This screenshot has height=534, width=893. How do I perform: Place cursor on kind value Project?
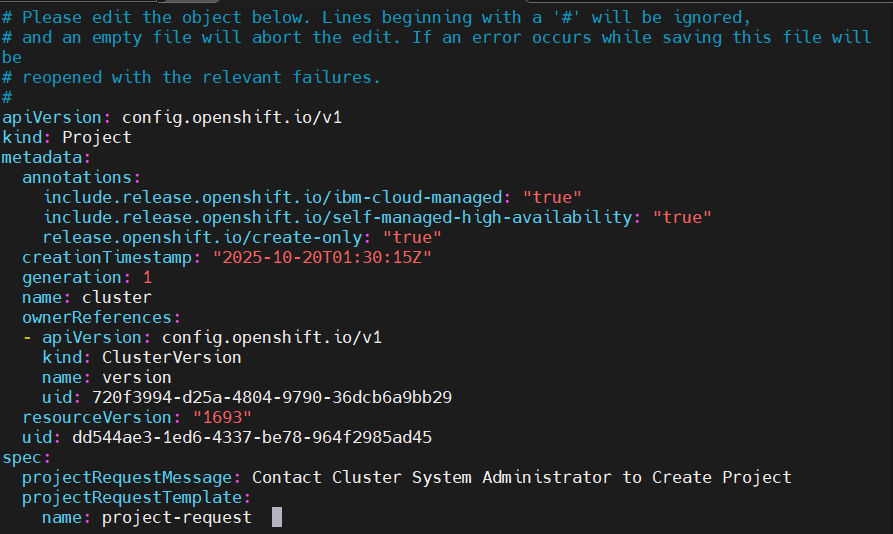(97, 137)
